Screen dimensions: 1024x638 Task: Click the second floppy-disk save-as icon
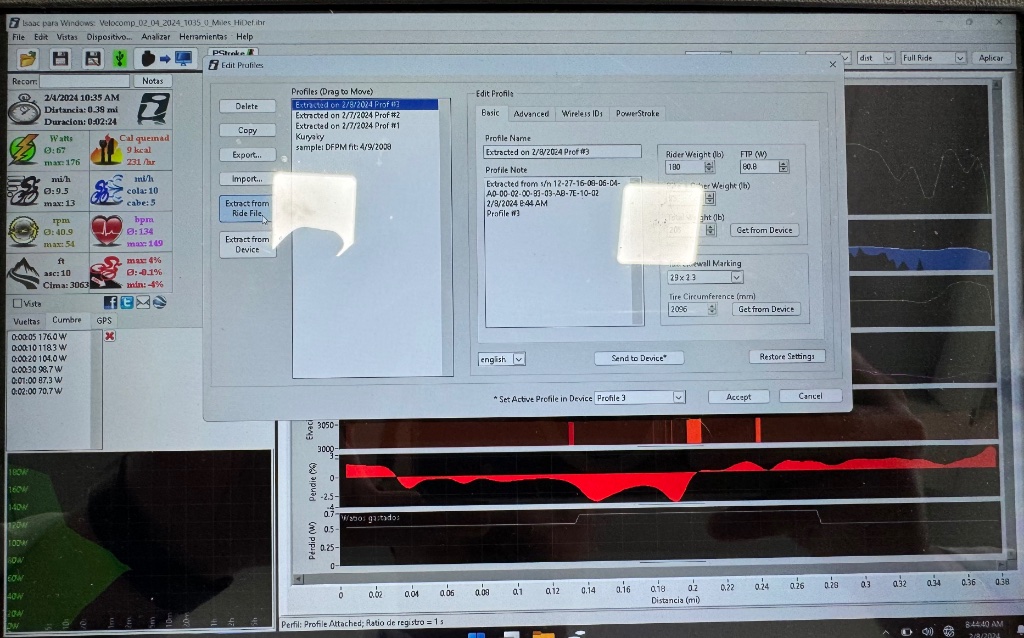92,59
